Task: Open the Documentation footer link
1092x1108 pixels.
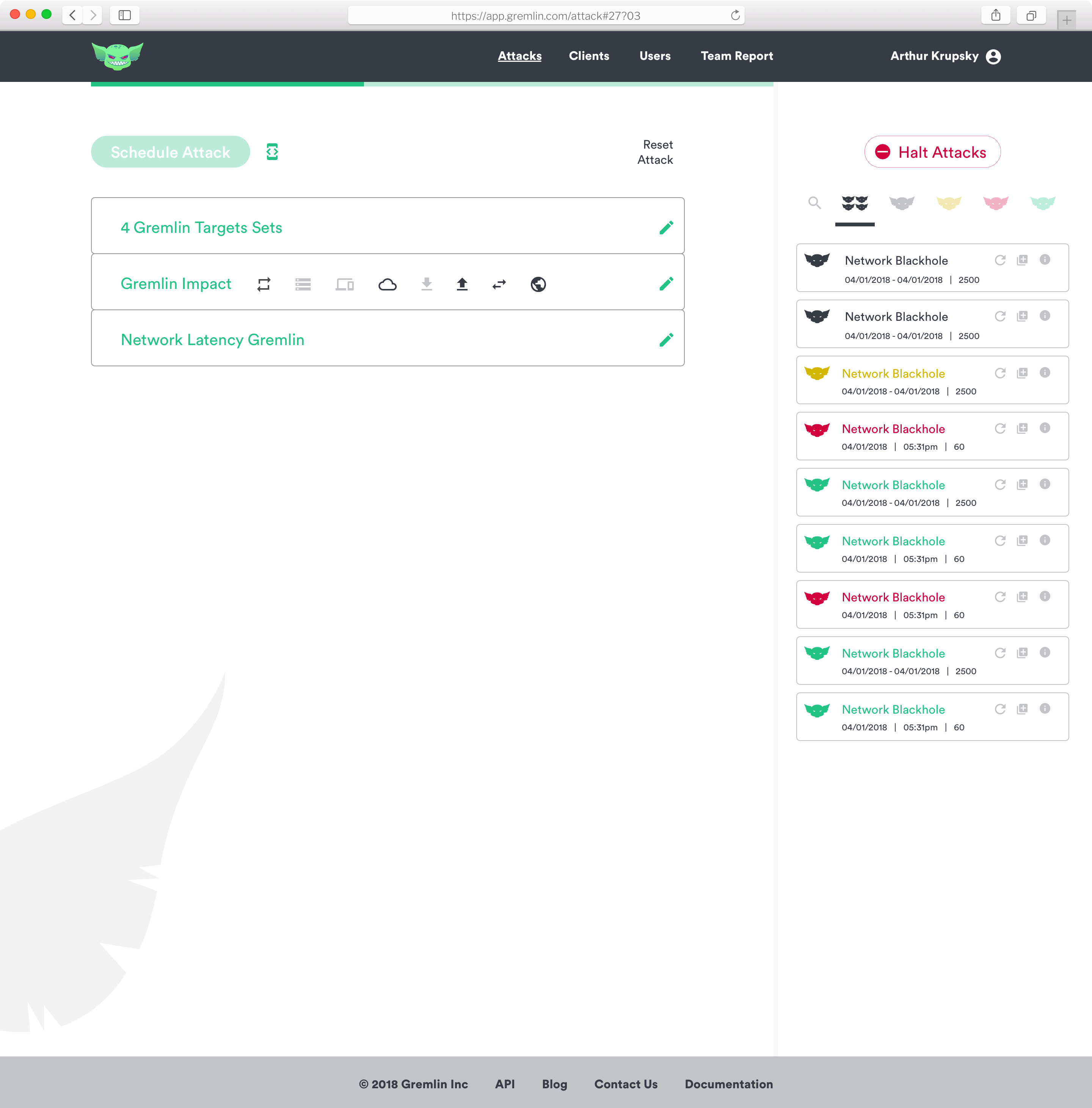Action: [728, 1084]
